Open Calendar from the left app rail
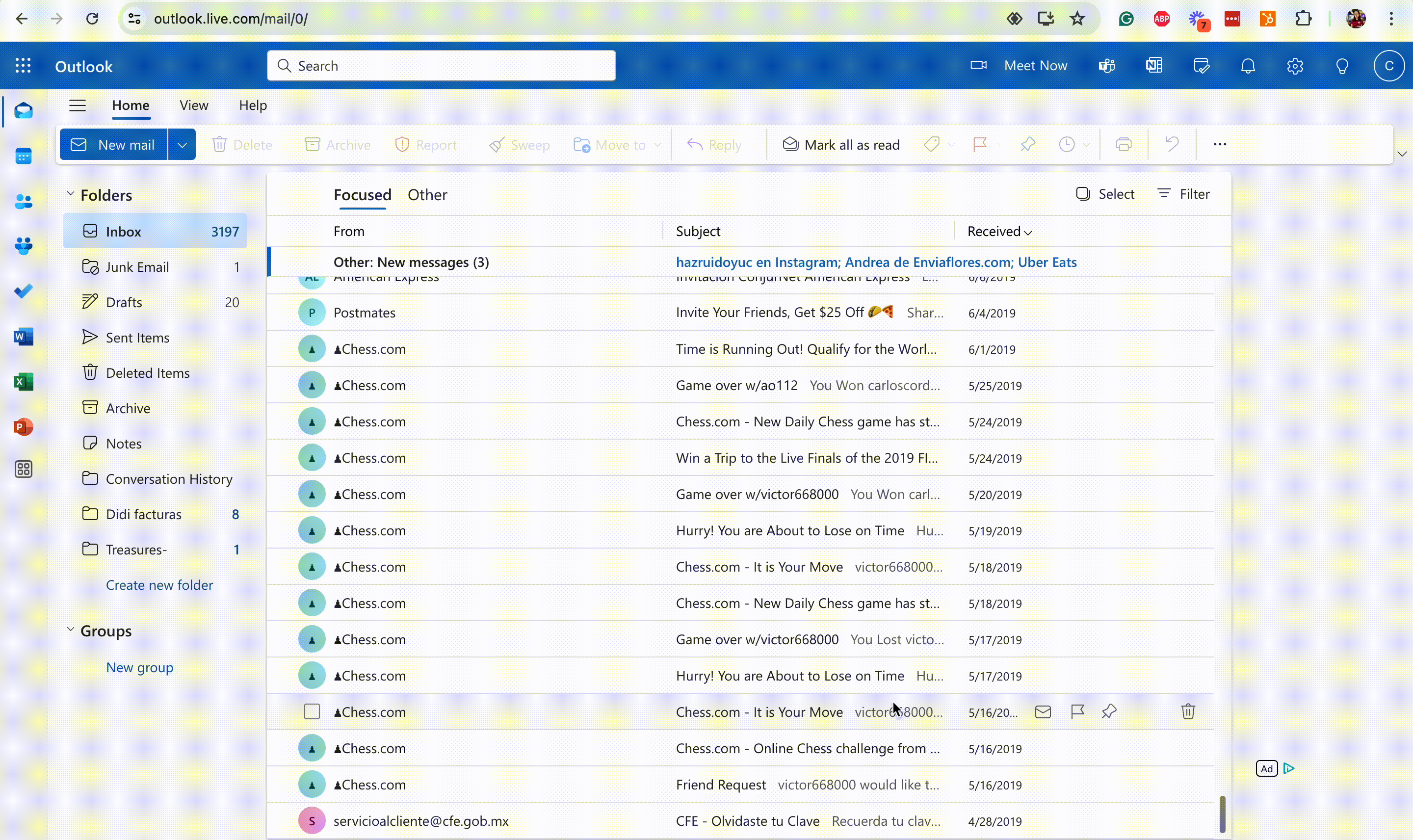 [x=23, y=156]
